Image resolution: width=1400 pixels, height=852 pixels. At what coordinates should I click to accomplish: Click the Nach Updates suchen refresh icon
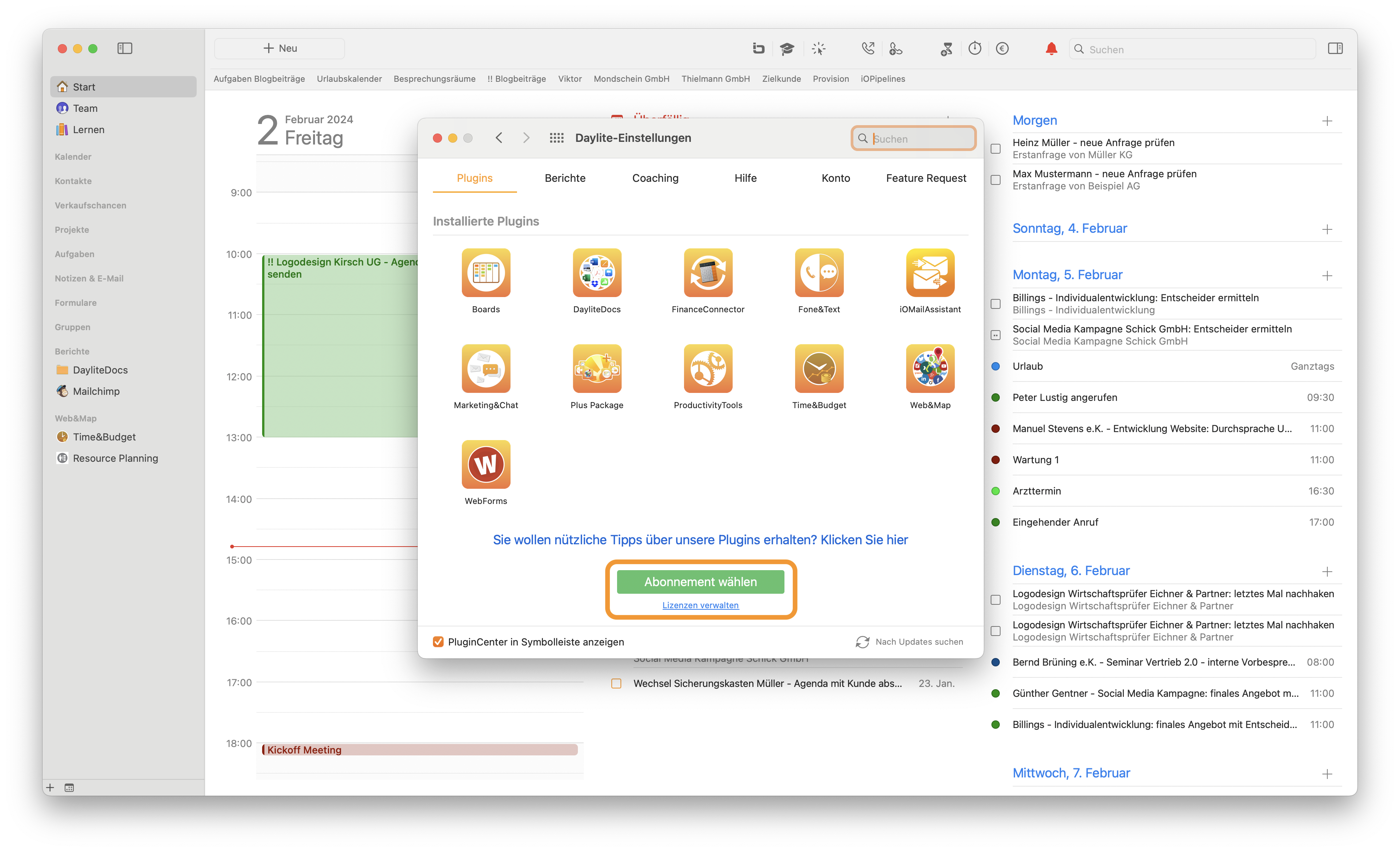click(862, 642)
